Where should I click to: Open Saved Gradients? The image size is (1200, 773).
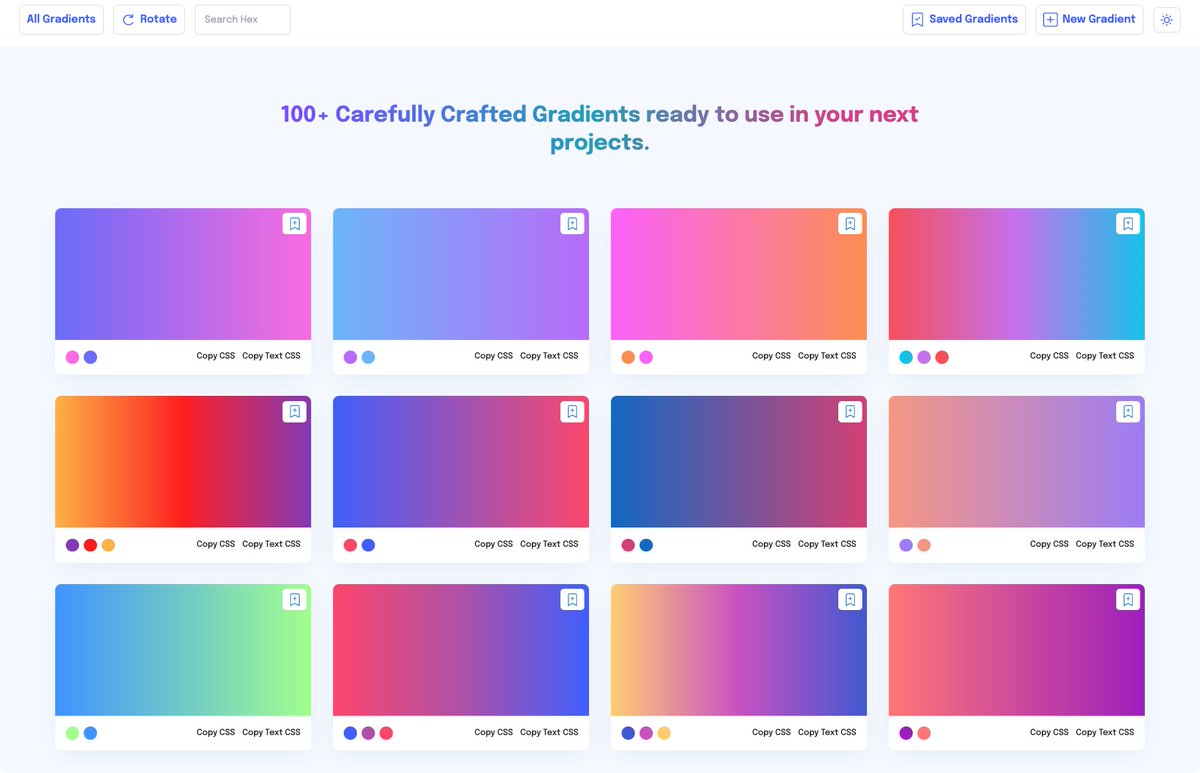[x=964, y=19]
